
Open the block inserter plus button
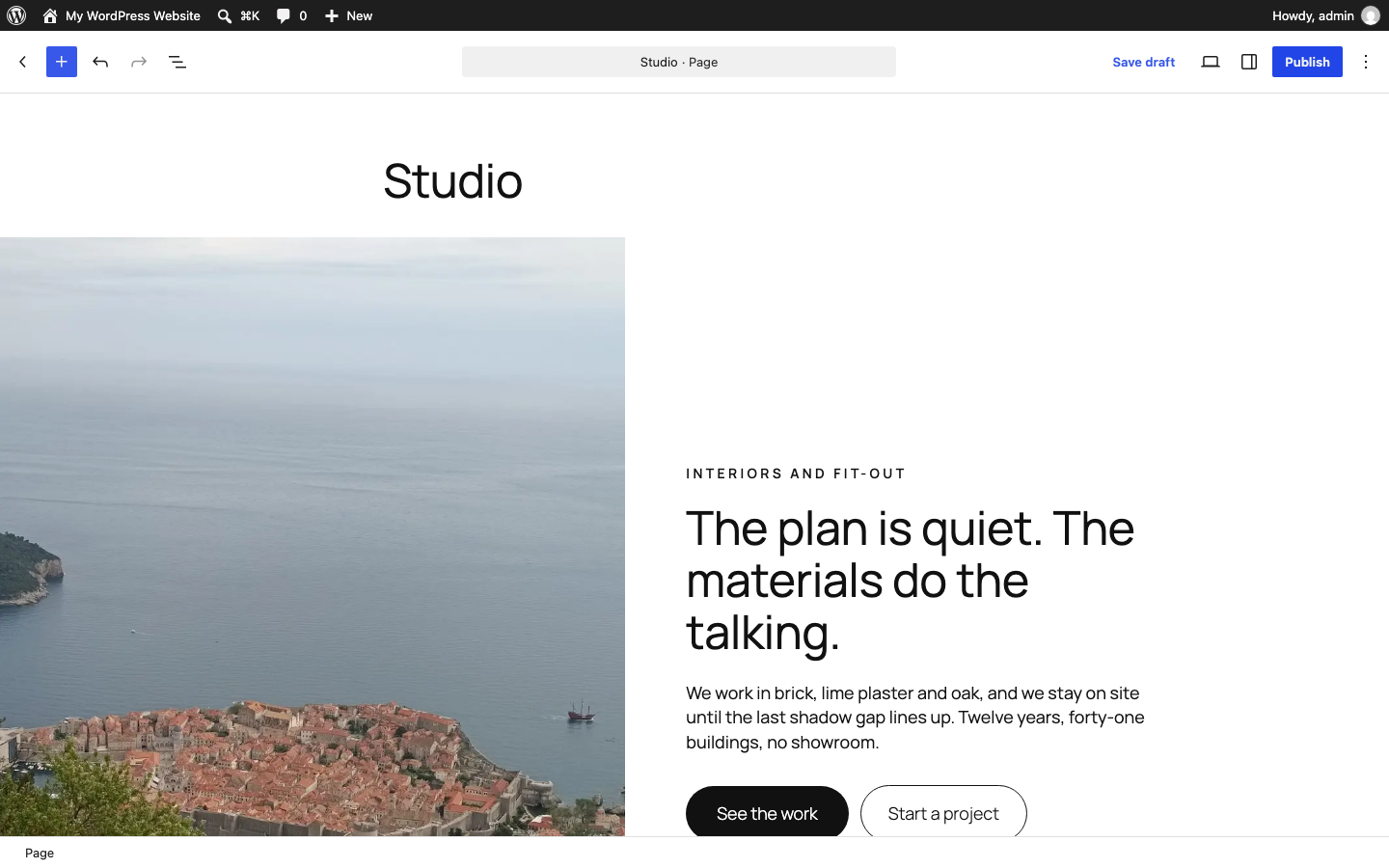coord(62,62)
